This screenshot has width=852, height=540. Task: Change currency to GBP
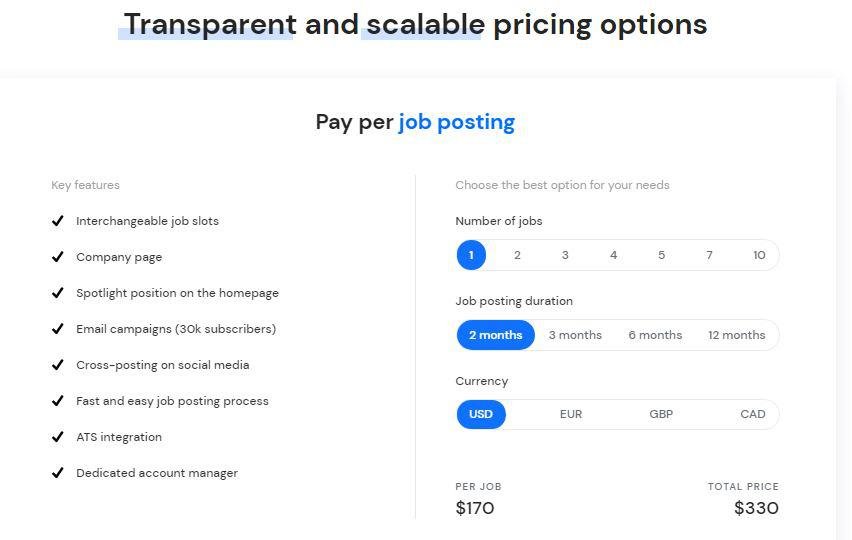[x=661, y=414]
